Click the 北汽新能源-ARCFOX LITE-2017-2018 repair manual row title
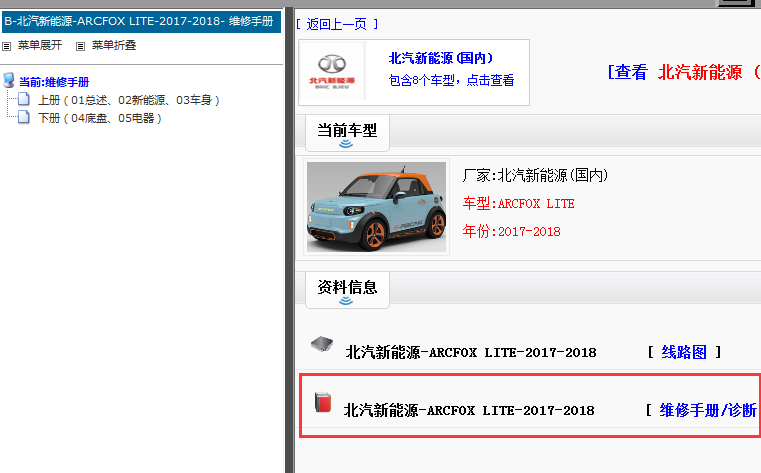The image size is (761, 473). pos(469,411)
